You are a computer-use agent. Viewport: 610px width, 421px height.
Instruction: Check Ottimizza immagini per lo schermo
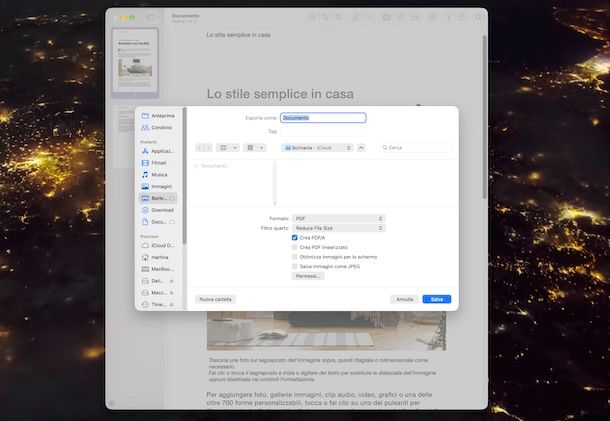294,257
